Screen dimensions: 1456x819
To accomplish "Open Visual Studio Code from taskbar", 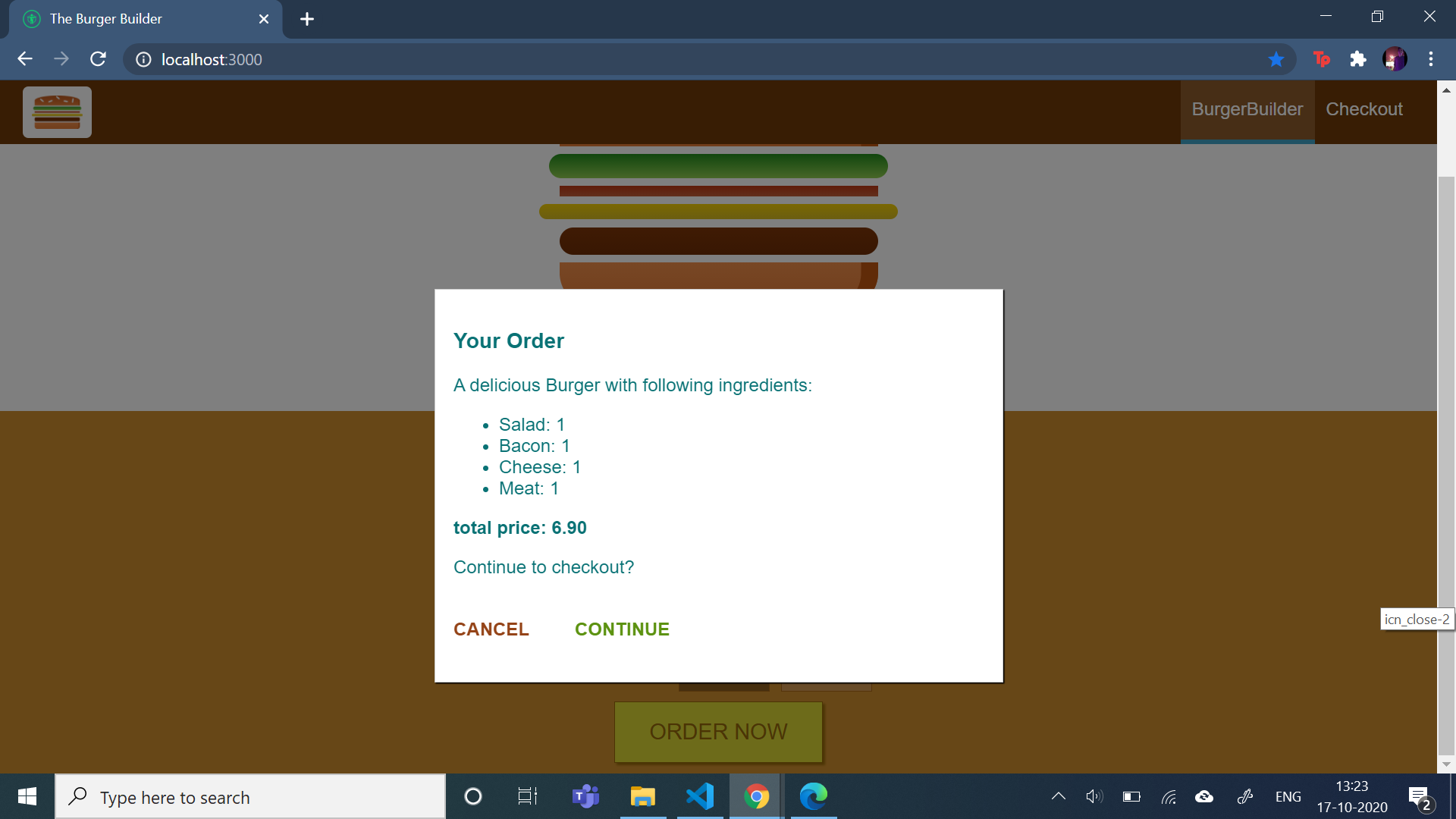I will (x=700, y=796).
